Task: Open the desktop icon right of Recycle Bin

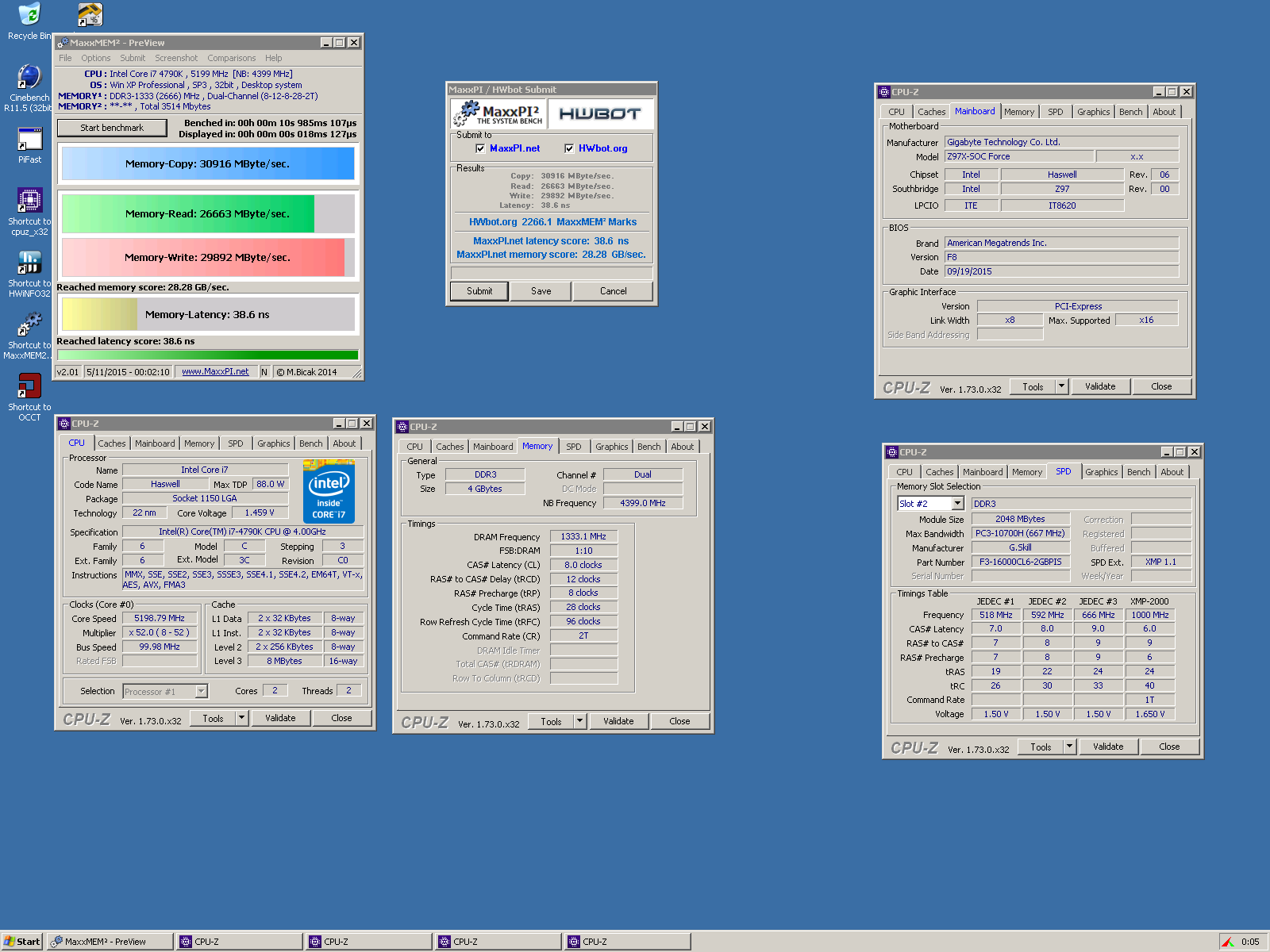Action: pos(90,14)
